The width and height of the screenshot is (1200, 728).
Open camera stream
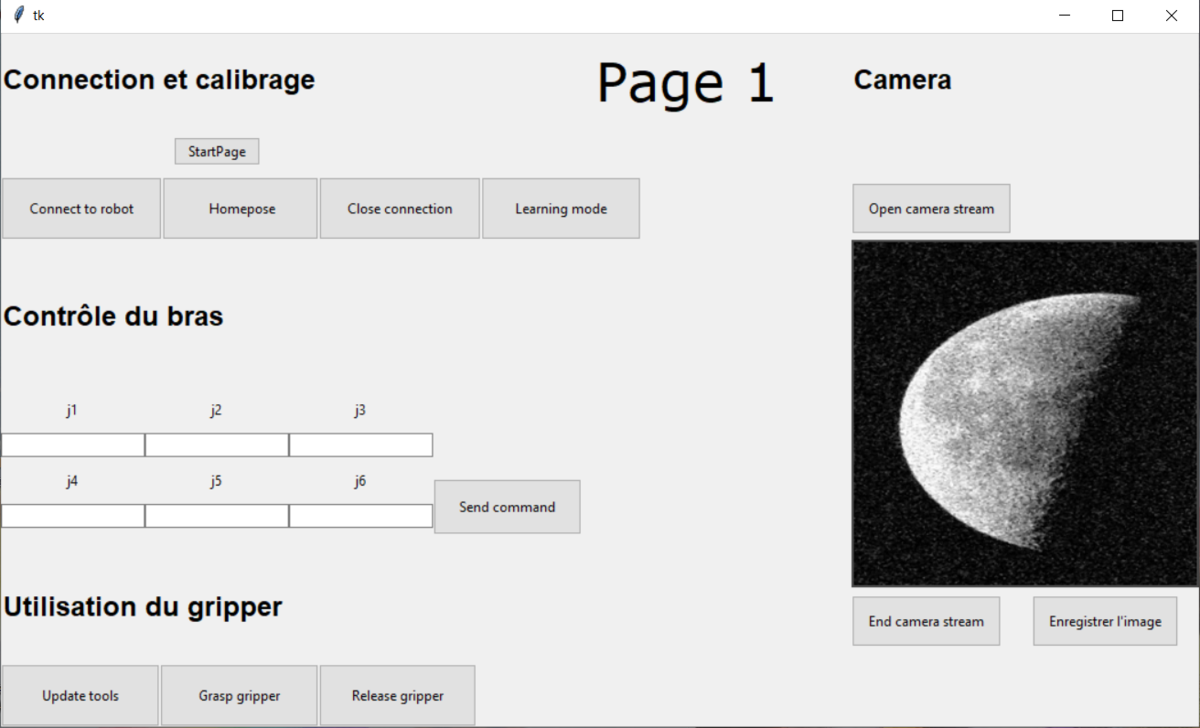pyautogui.click(x=931, y=209)
